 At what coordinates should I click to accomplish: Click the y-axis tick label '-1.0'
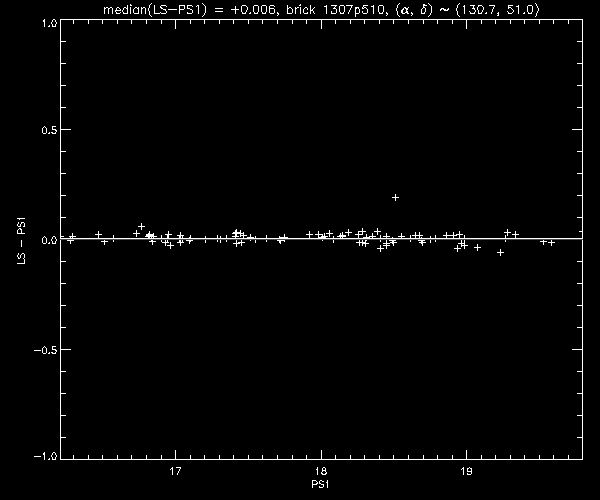click(x=46, y=456)
